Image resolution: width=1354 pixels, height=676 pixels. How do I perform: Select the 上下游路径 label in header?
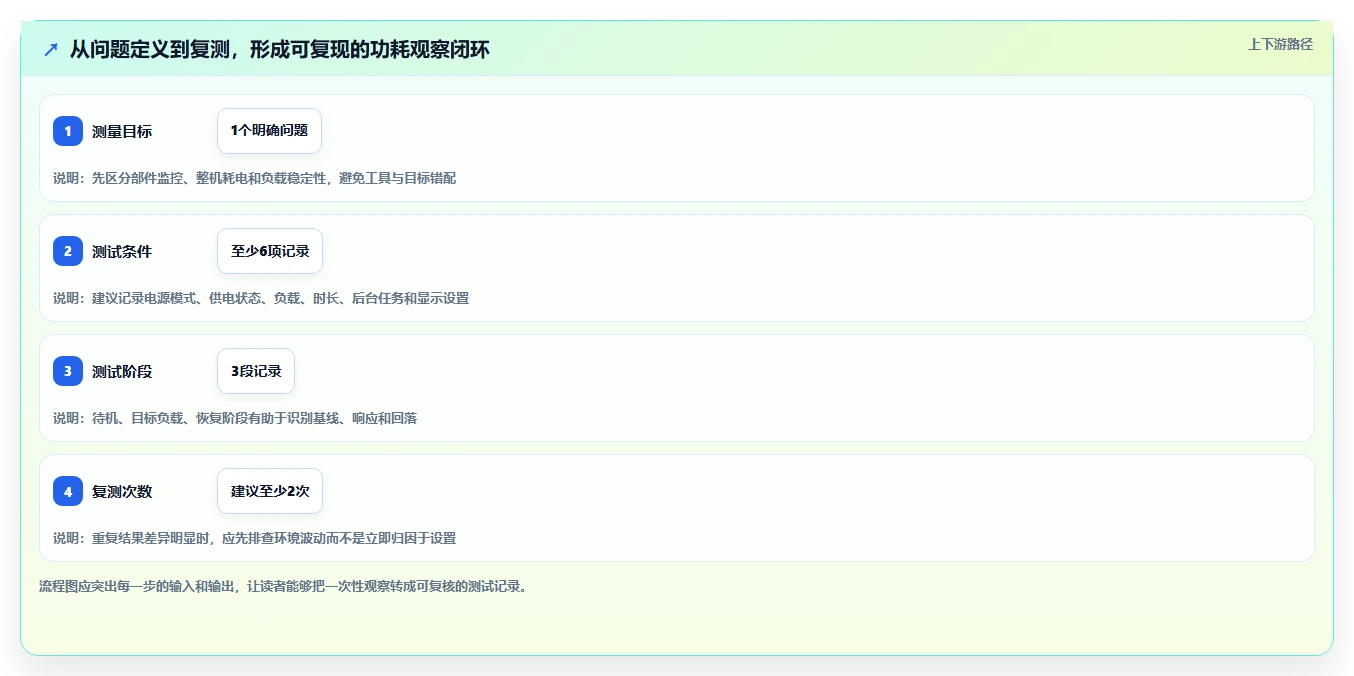tap(1280, 44)
